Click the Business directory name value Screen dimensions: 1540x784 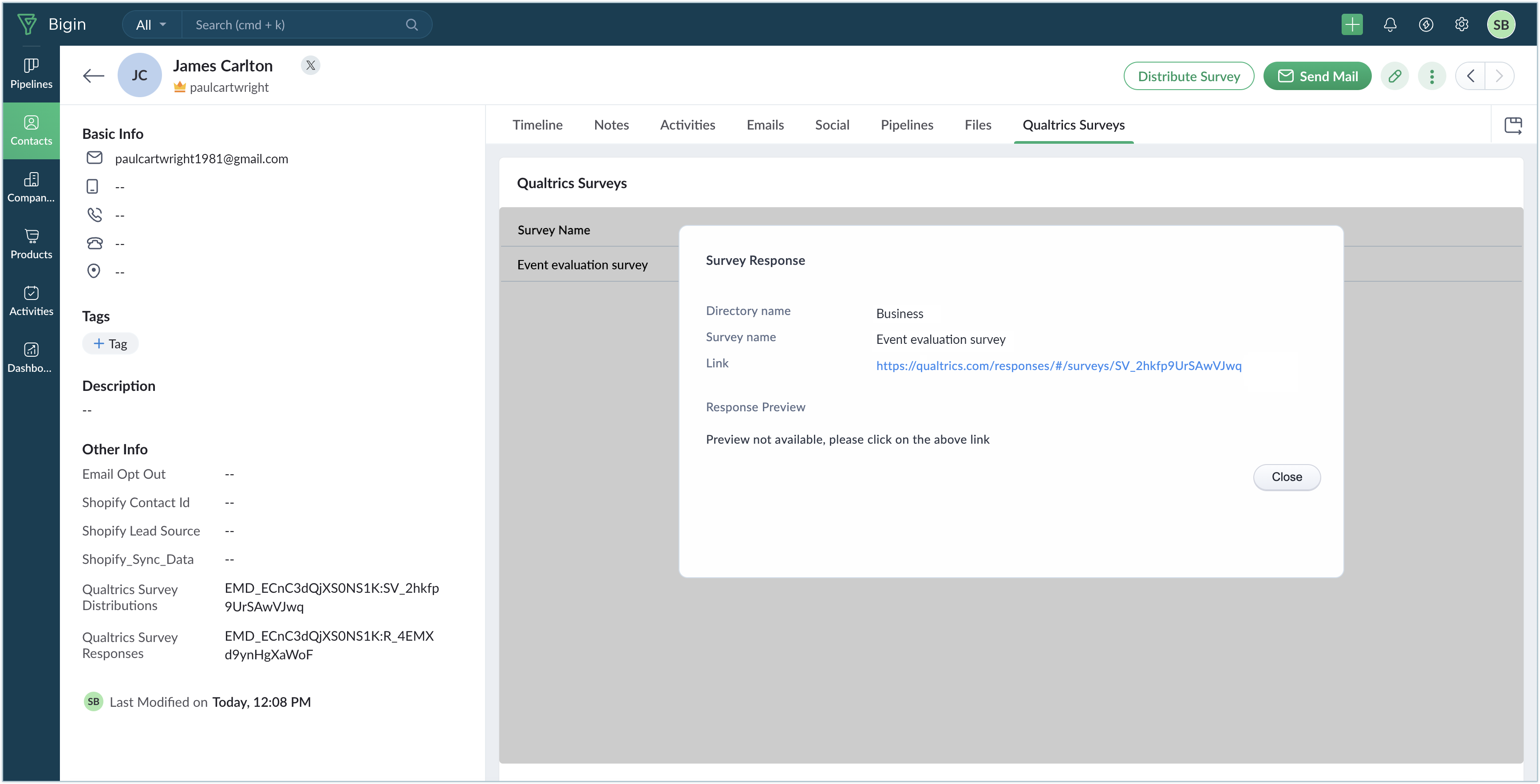coord(899,313)
